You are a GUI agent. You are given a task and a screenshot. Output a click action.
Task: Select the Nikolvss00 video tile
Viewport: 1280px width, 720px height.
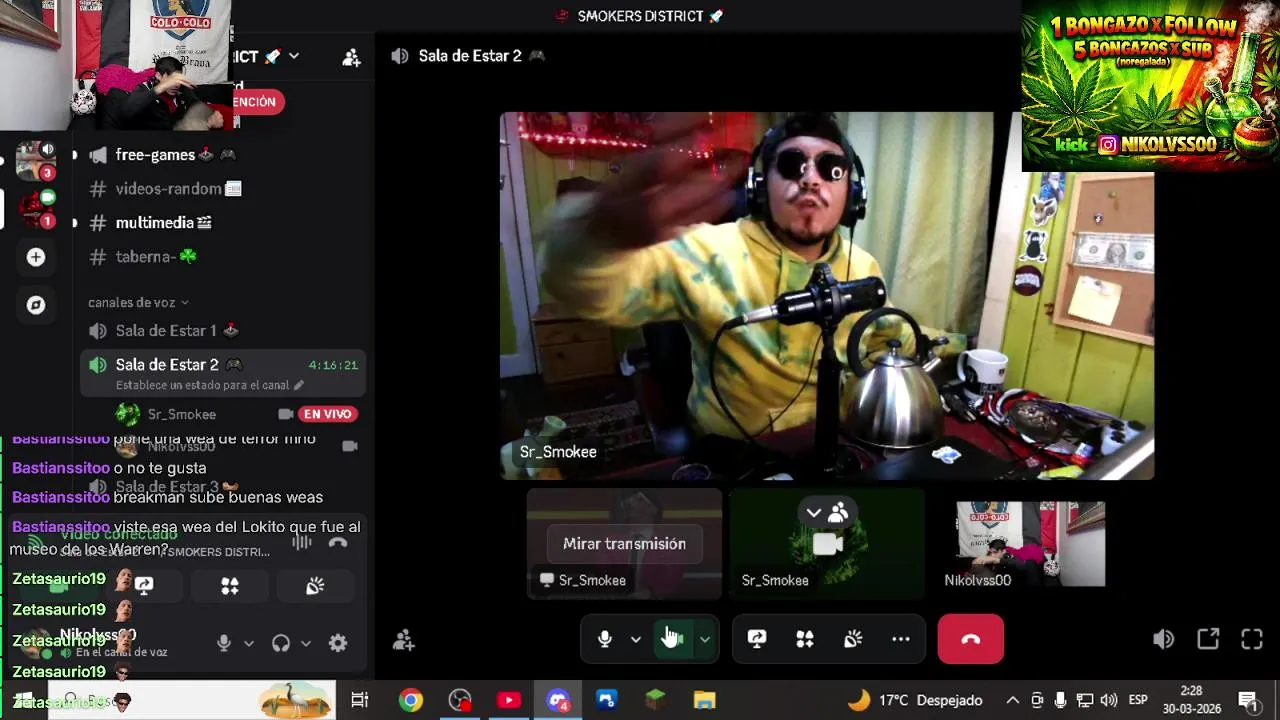pyautogui.click(x=1030, y=544)
